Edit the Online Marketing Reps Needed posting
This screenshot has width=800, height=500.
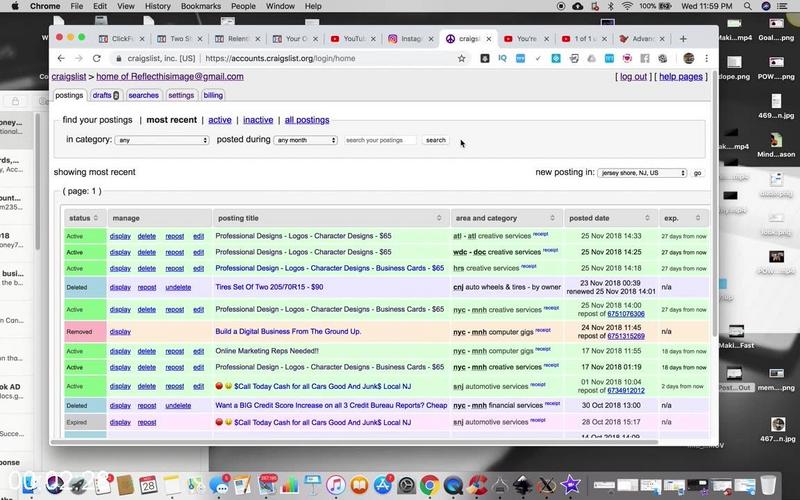coord(198,352)
